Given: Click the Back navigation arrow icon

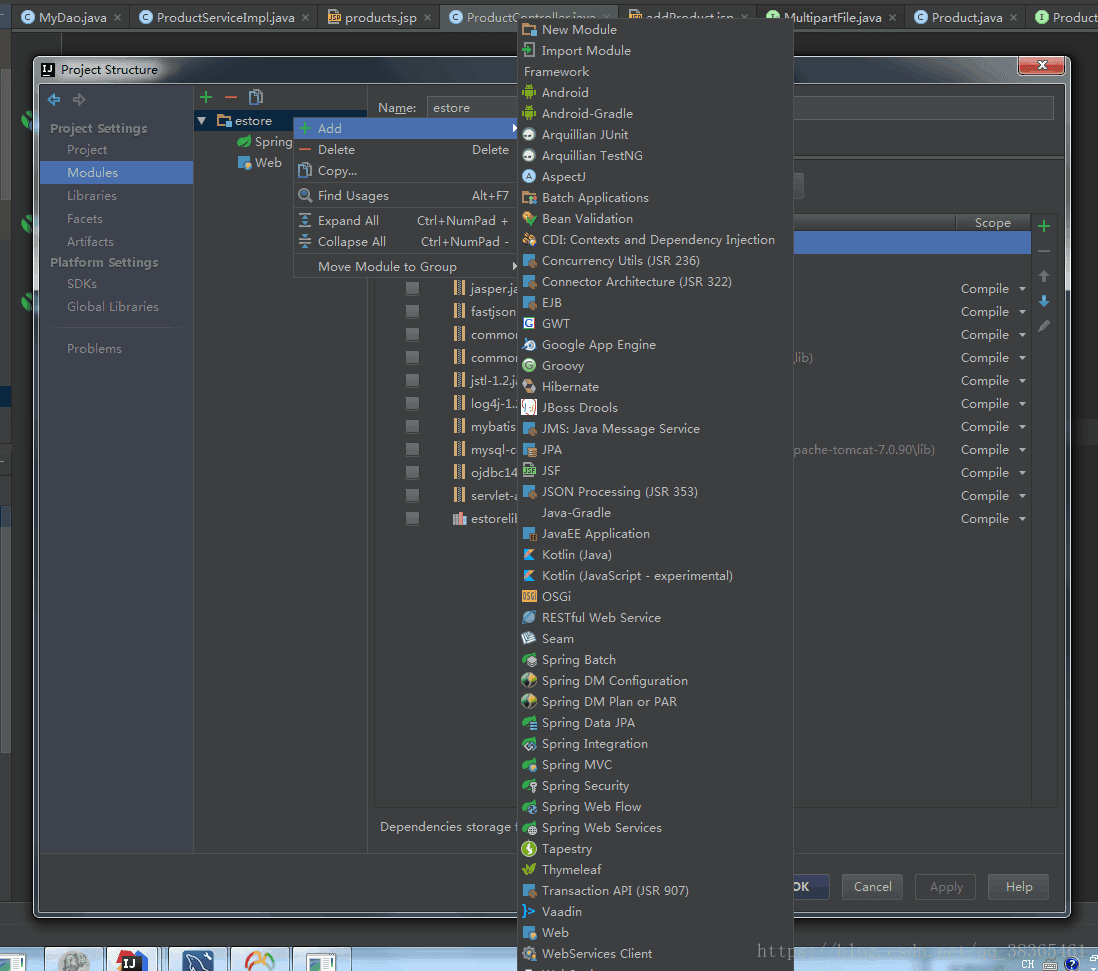Looking at the screenshot, I should click(x=54, y=99).
